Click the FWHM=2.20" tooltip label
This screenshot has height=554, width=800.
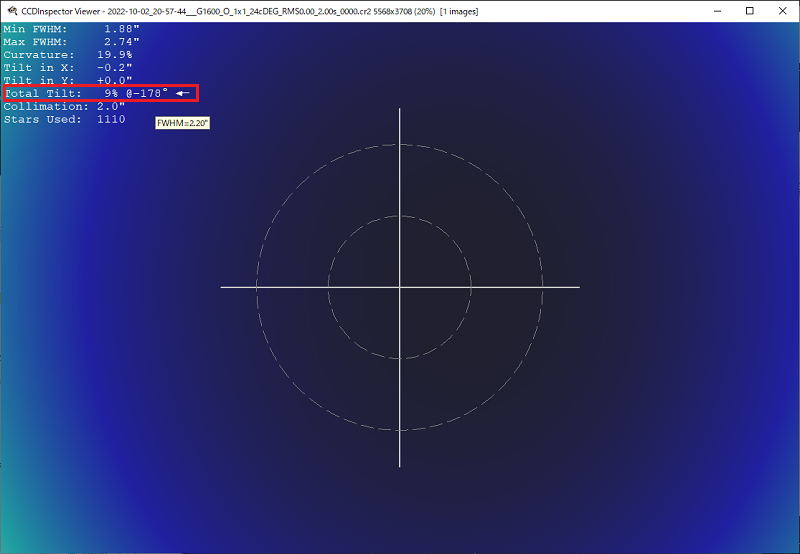(x=182, y=123)
